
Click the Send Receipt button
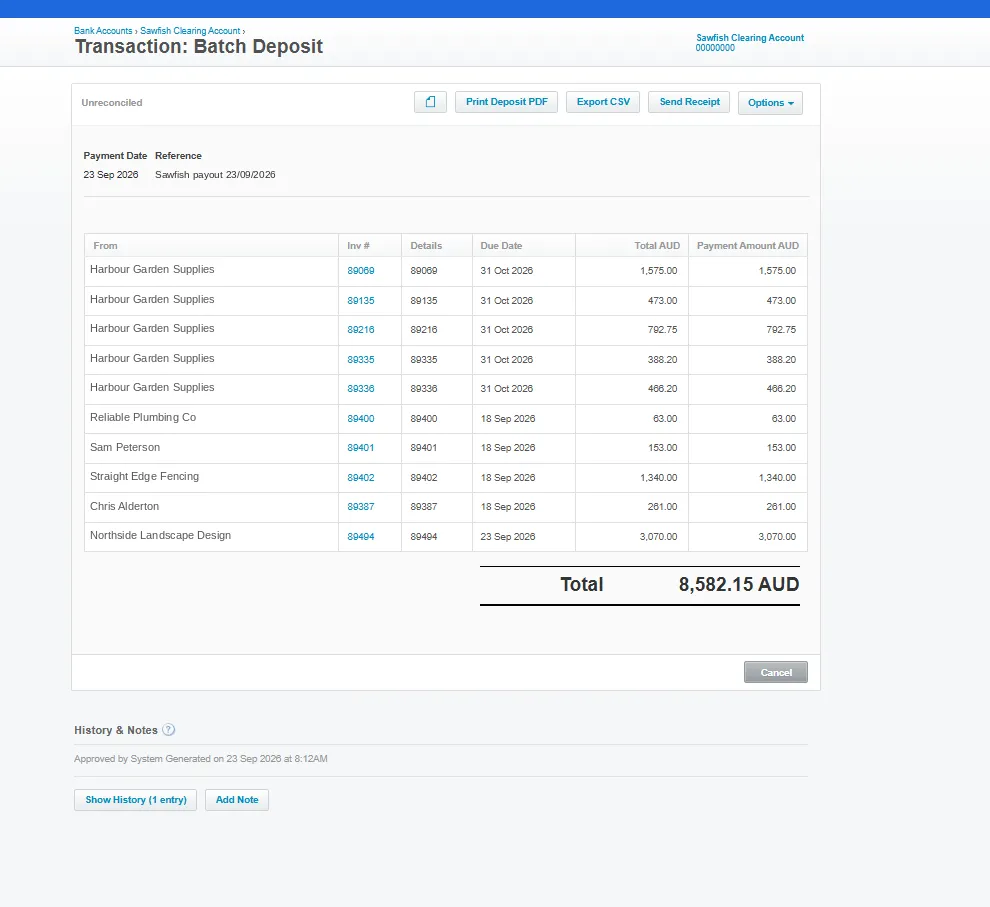pos(689,102)
